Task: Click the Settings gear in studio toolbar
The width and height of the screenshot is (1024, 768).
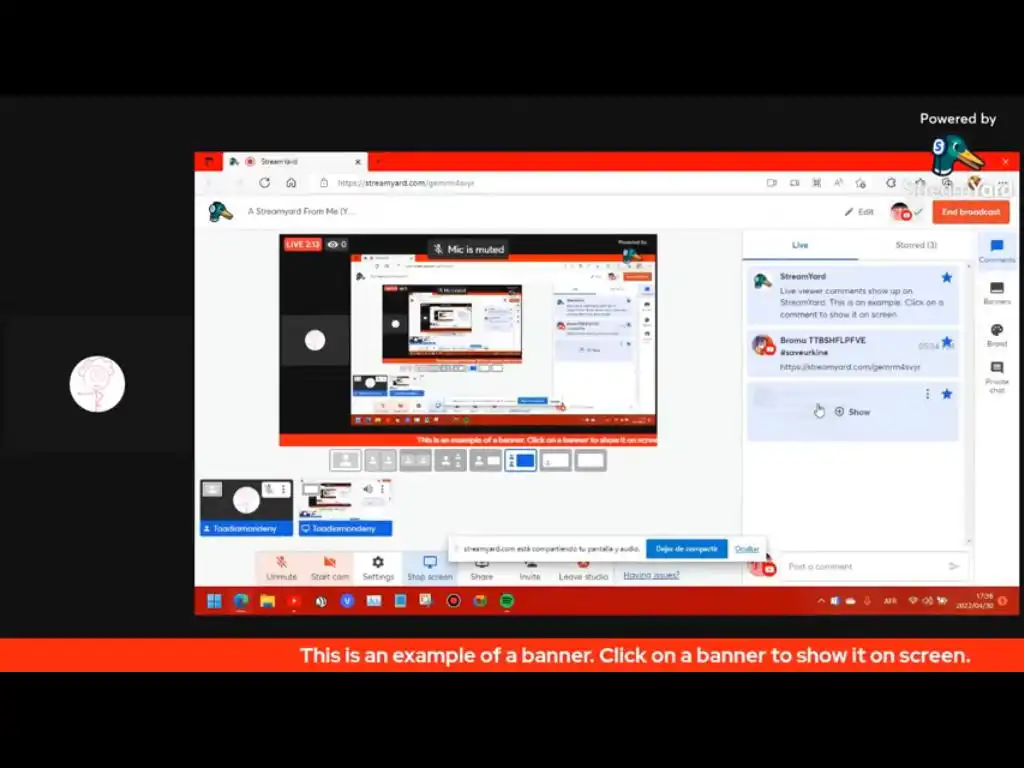Action: (378, 568)
